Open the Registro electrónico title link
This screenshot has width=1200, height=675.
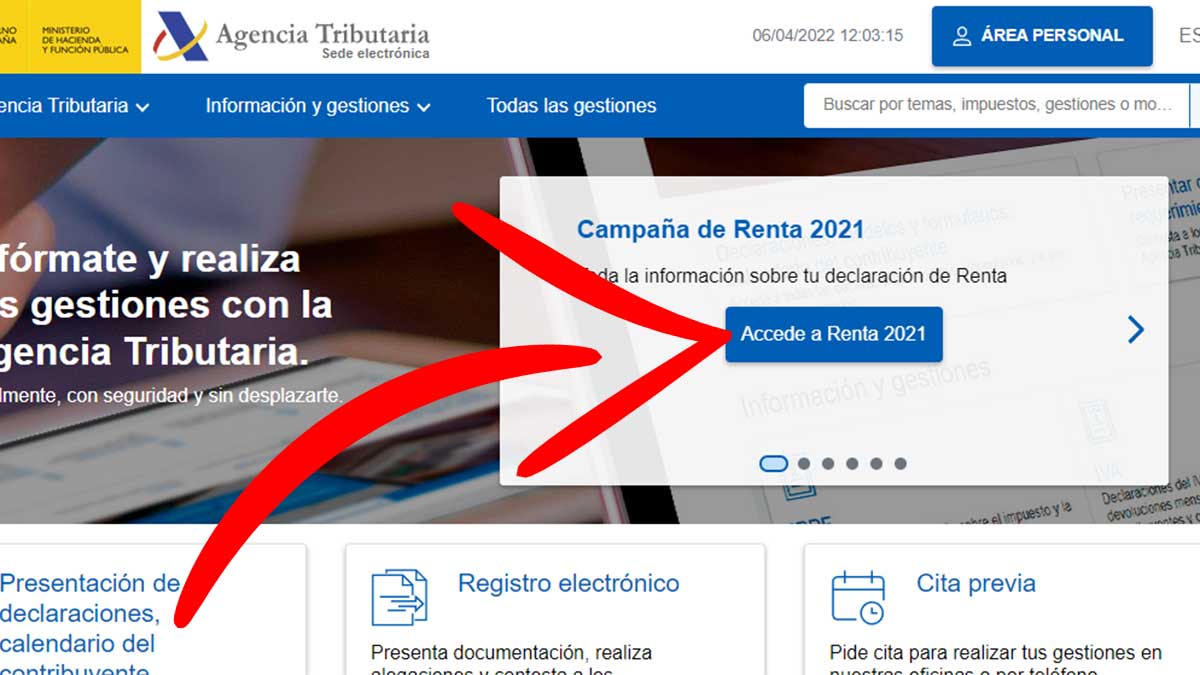568,583
